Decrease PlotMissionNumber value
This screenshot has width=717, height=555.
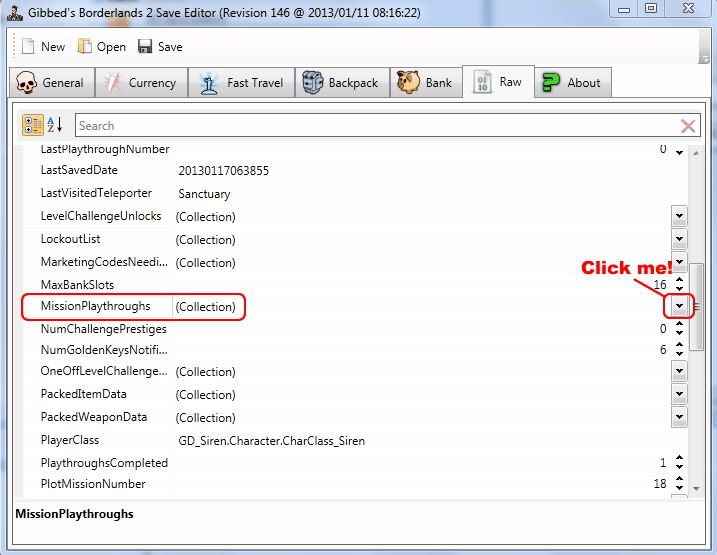tap(680, 488)
